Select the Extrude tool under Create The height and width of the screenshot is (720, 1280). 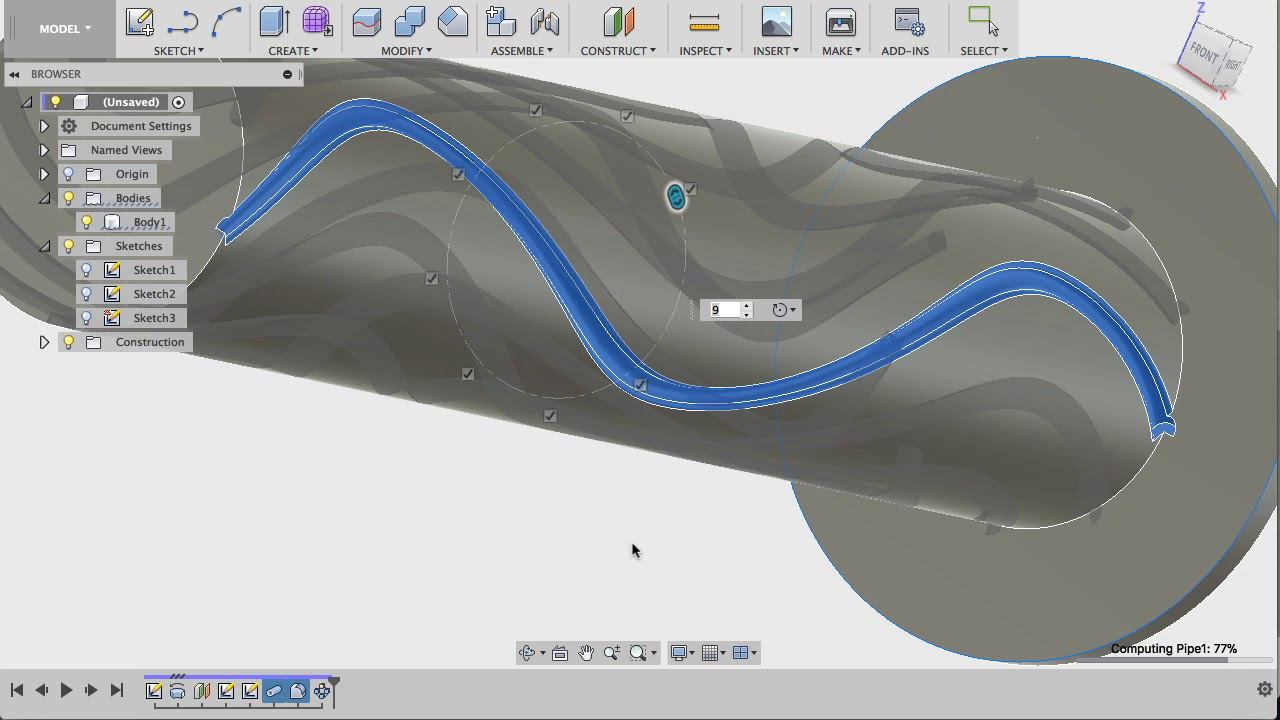click(x=274, y=22)
